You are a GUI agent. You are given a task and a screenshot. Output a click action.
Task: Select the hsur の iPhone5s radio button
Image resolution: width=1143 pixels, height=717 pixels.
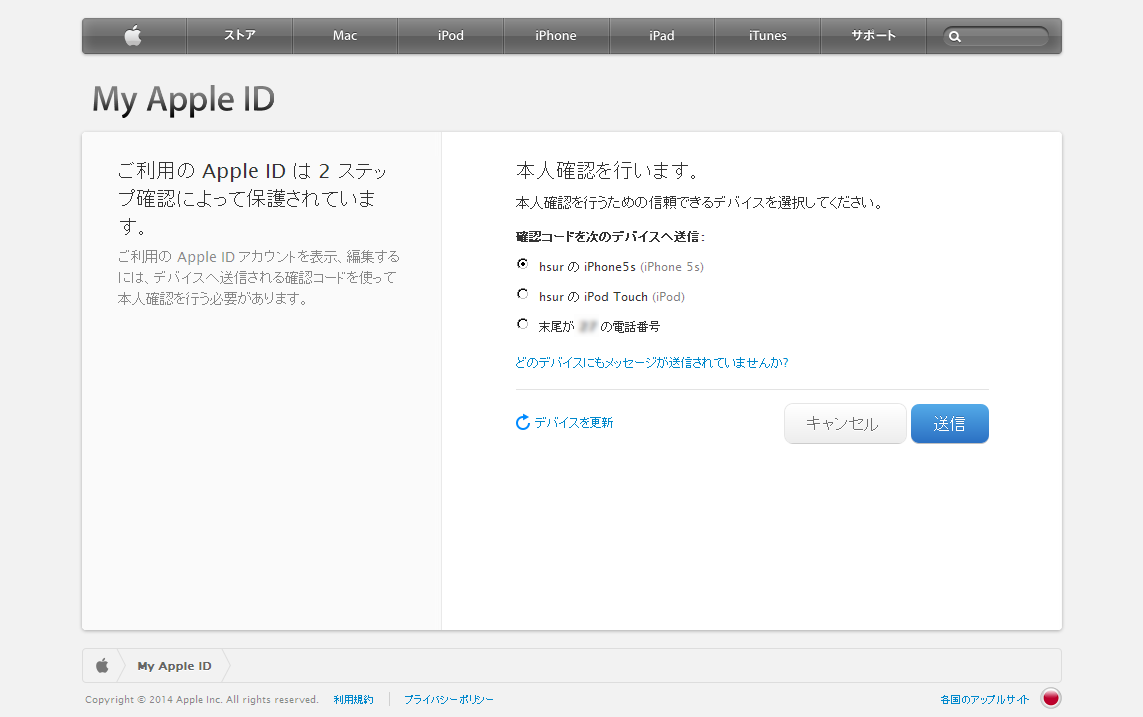tap(522, 265)
